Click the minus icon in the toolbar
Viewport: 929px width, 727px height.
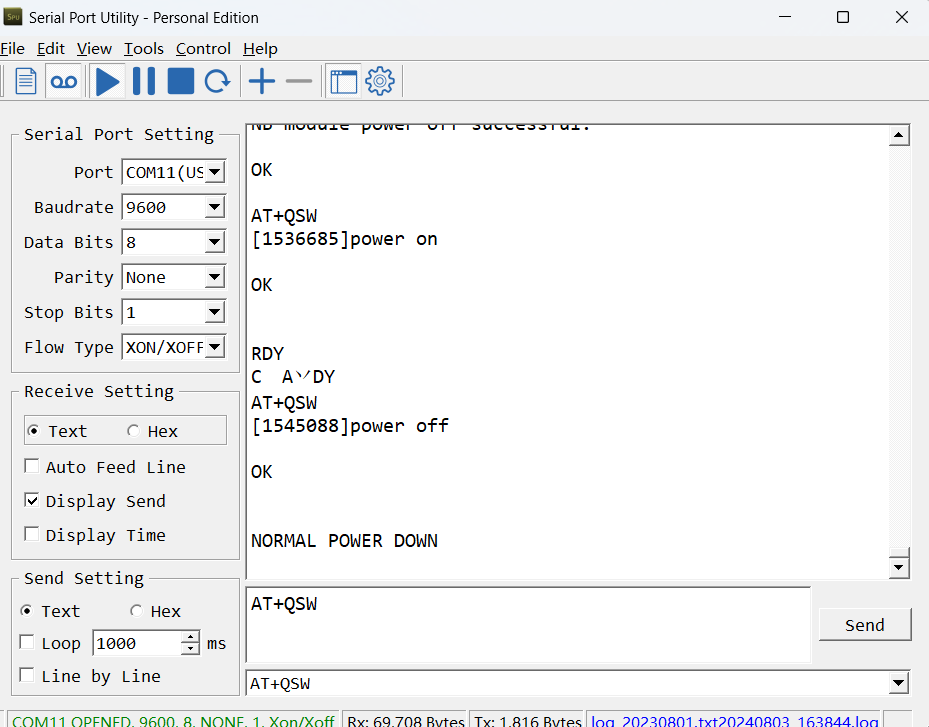(x=299, y=81)
